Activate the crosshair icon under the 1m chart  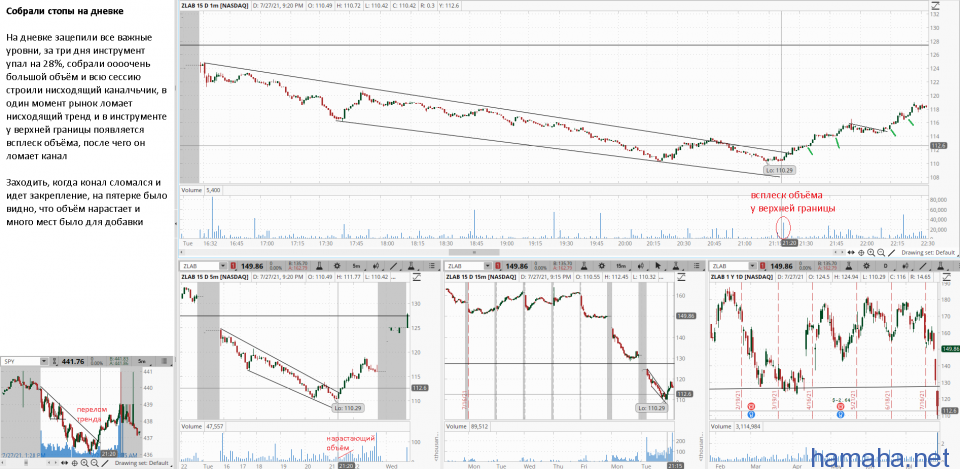click(x=861, y=252)
